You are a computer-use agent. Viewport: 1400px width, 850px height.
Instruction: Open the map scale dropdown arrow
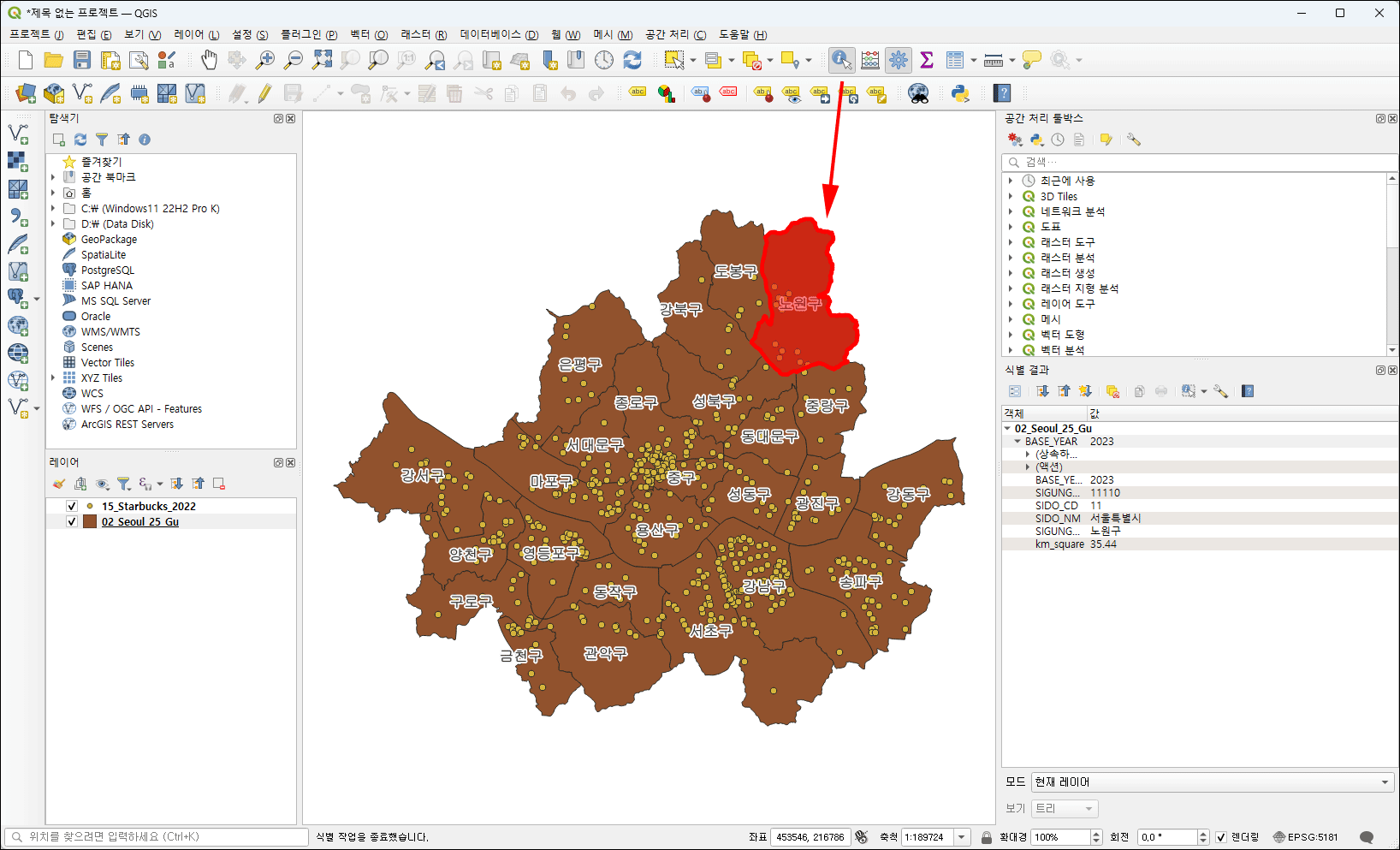pyautogui.click(x=962, y=837)
